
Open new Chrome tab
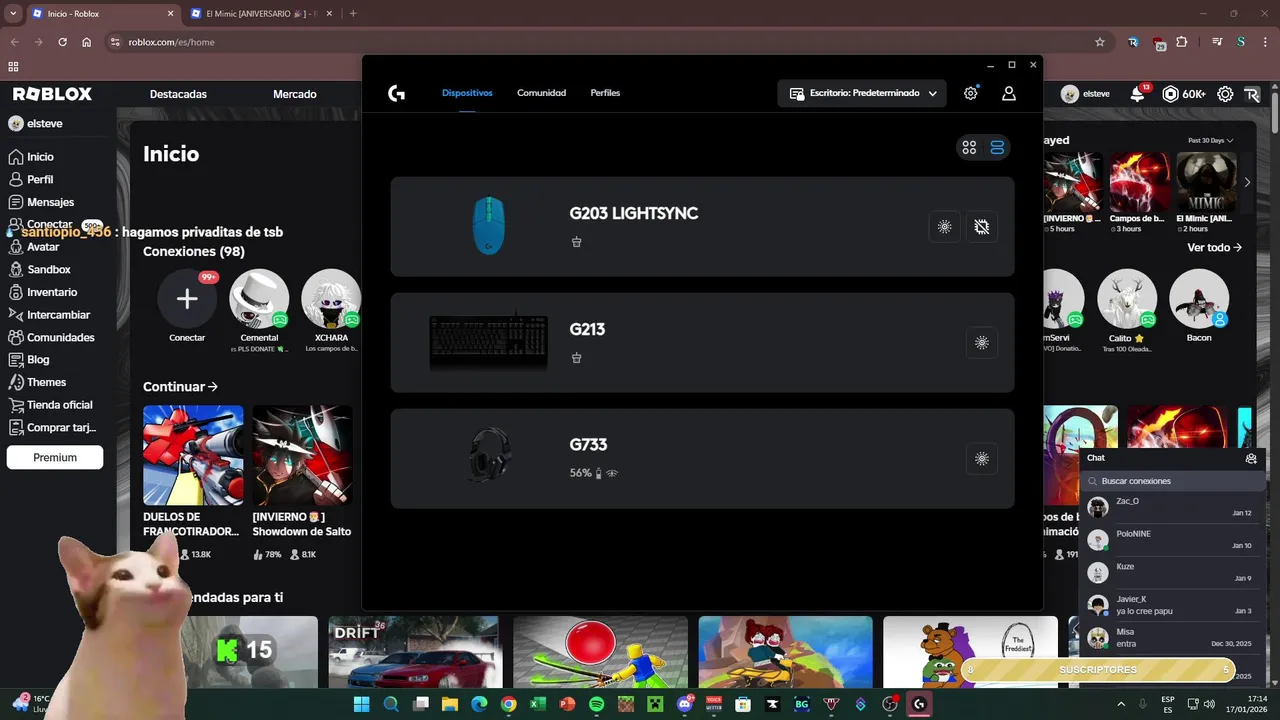point(353,14)
